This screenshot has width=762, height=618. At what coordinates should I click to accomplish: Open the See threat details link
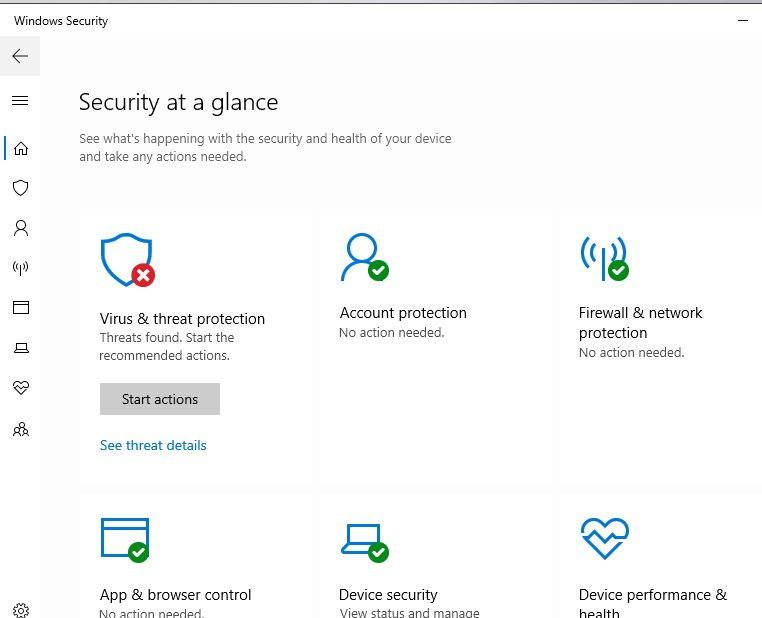tap(153, 445)
